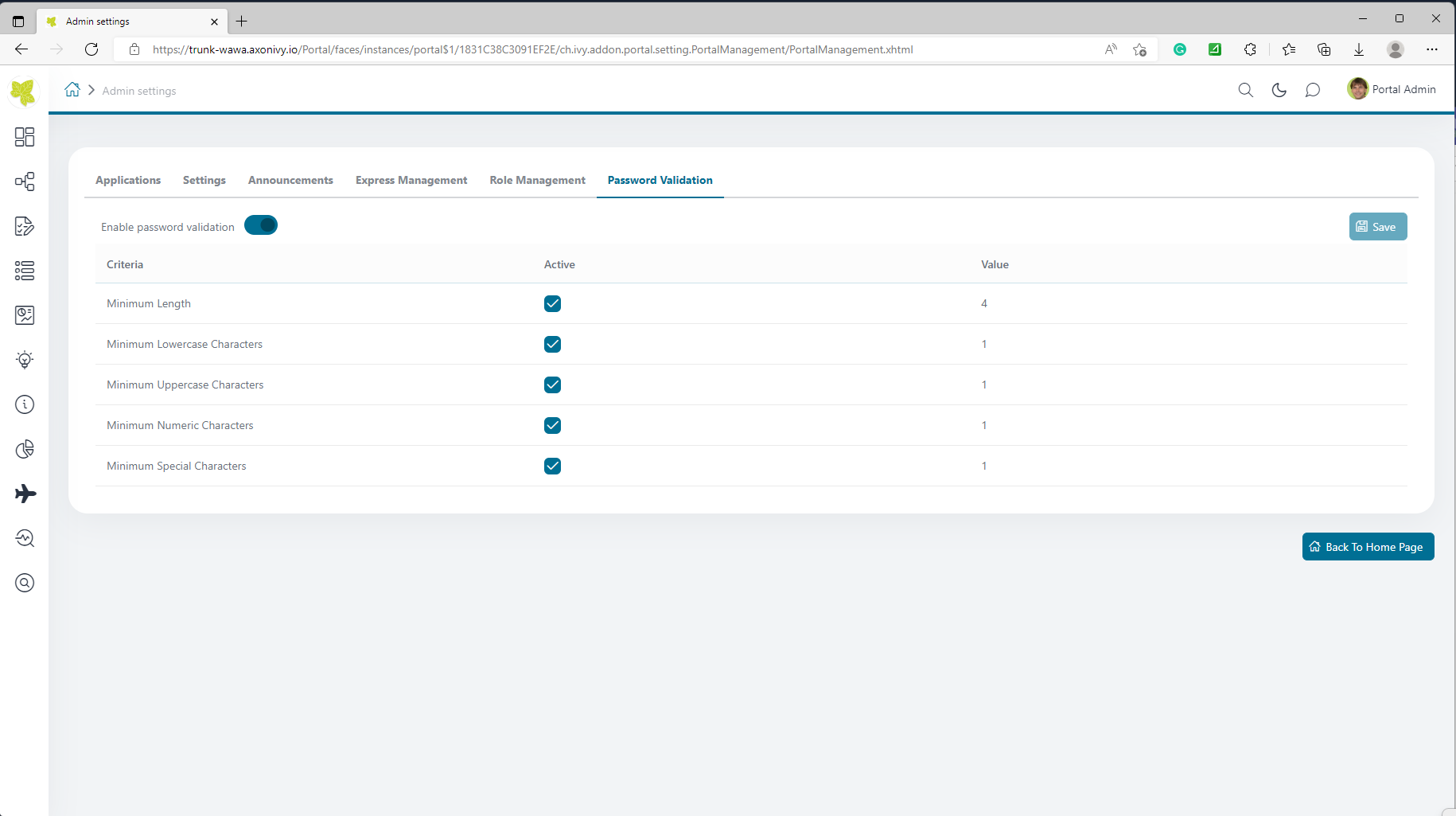Uncheck the Minimum Length active checkbox
Screen dimensions: 1456x816
pos(552,303)
